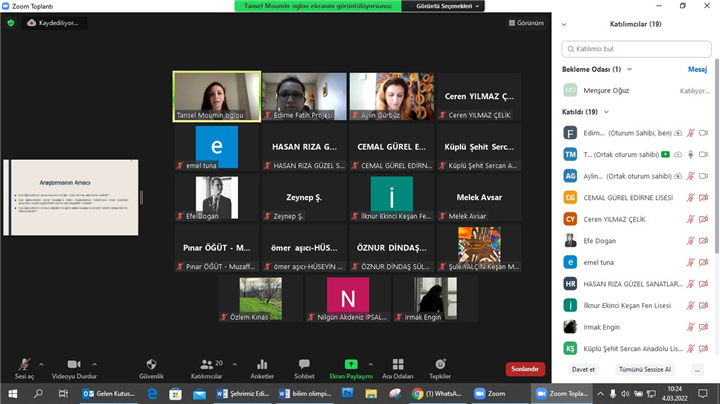Toggle Efe Dogan's muted microphone icon
Screen dimensions: 720x404
tap(690, 240)
